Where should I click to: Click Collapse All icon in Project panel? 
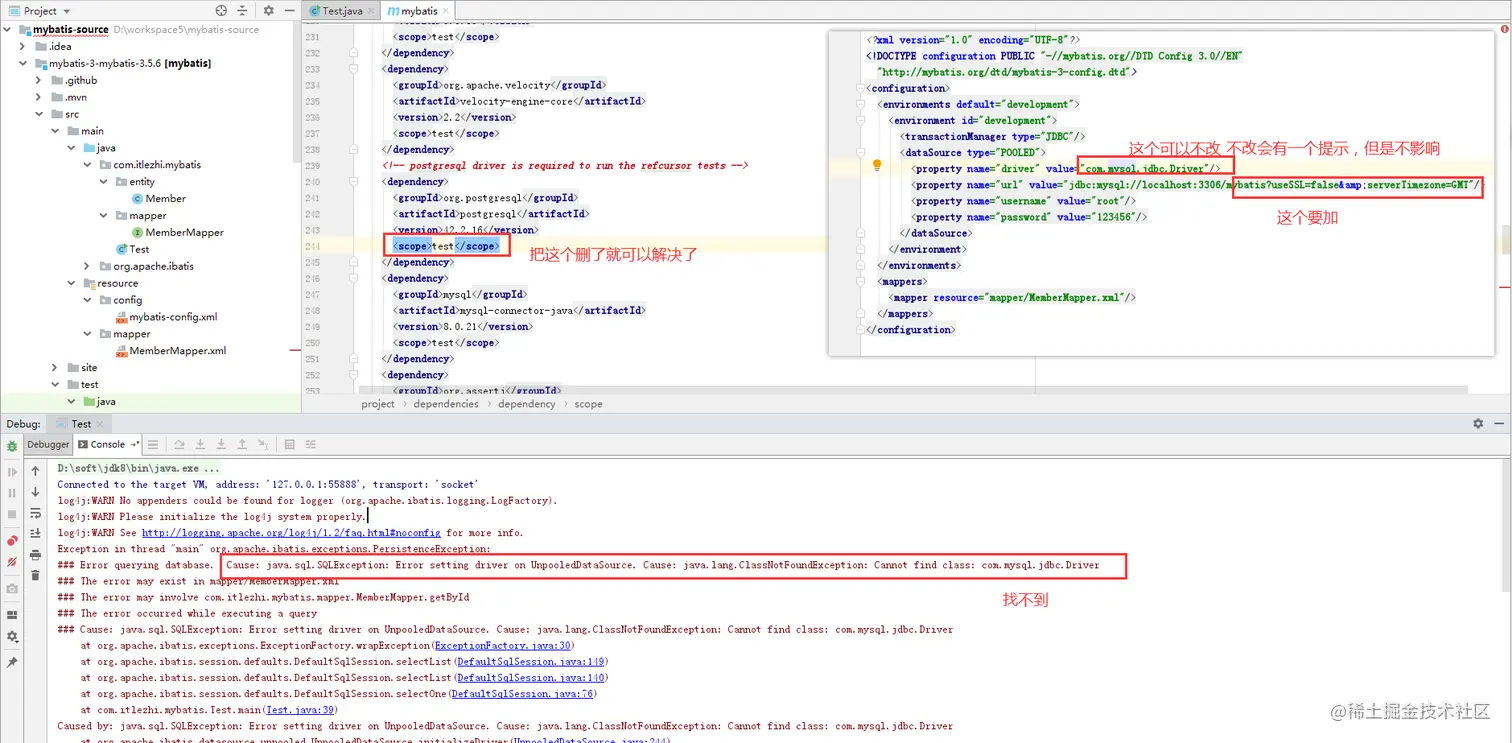pos(242,11)
